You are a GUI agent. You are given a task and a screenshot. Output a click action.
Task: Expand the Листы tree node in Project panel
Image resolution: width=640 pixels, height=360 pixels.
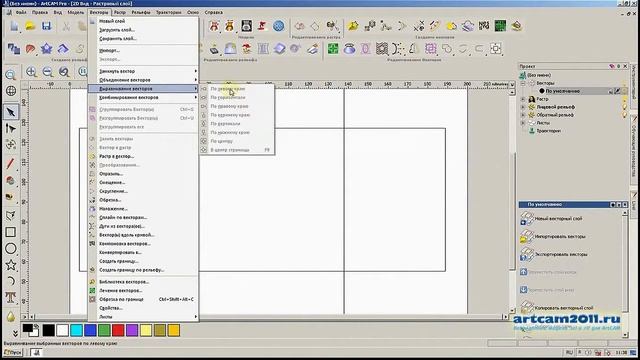point(523,123)
